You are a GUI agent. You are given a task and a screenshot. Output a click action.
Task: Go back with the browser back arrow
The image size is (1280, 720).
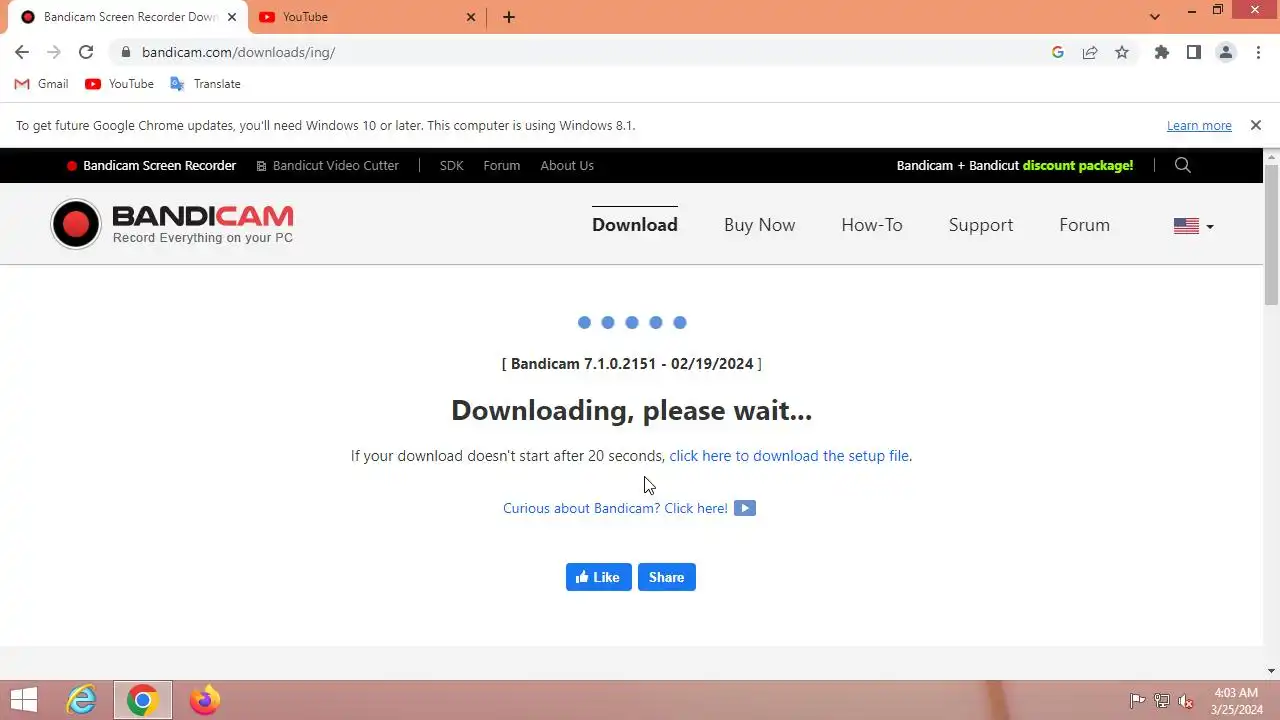[22, 52]
